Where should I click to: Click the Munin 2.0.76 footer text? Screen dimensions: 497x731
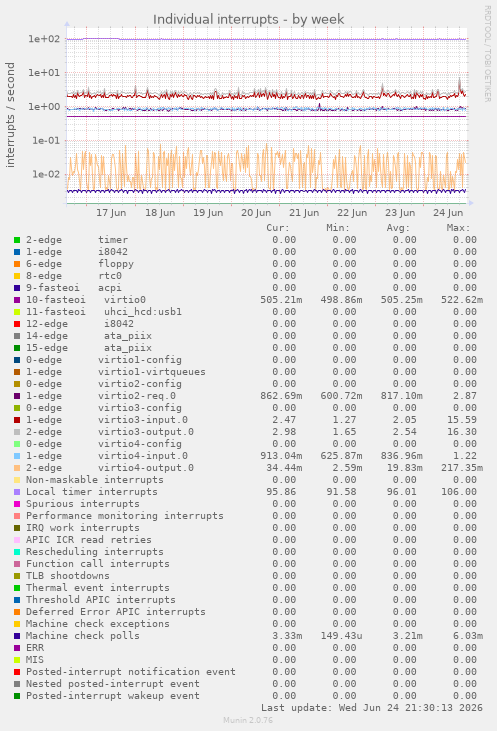tap(248, 720)
